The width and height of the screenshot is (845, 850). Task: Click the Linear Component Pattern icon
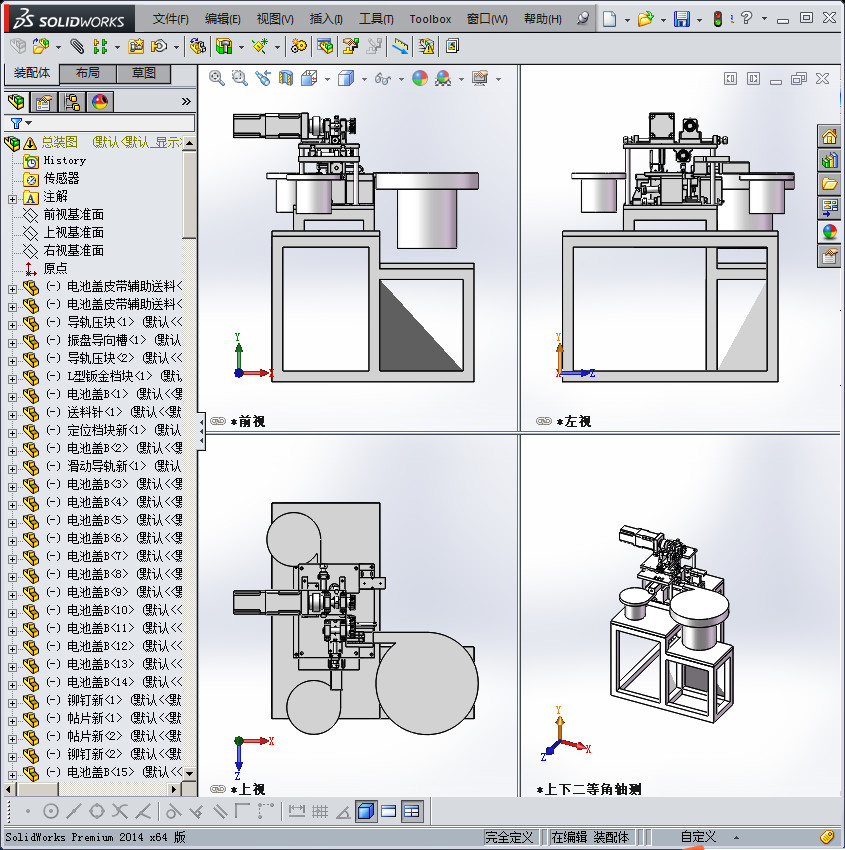tap(100, 47)
